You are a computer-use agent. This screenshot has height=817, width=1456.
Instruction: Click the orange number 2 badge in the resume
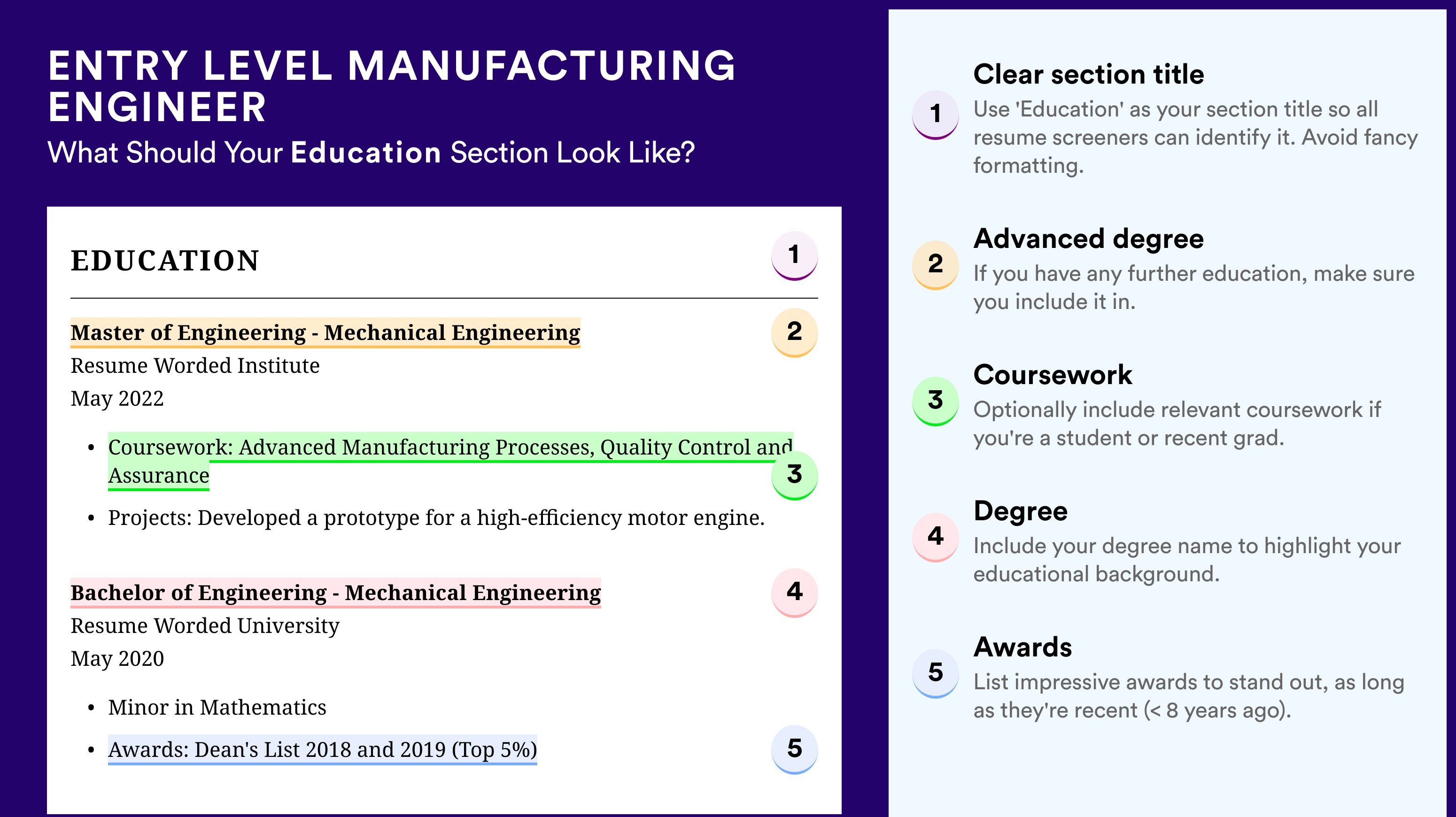[794, 332]
